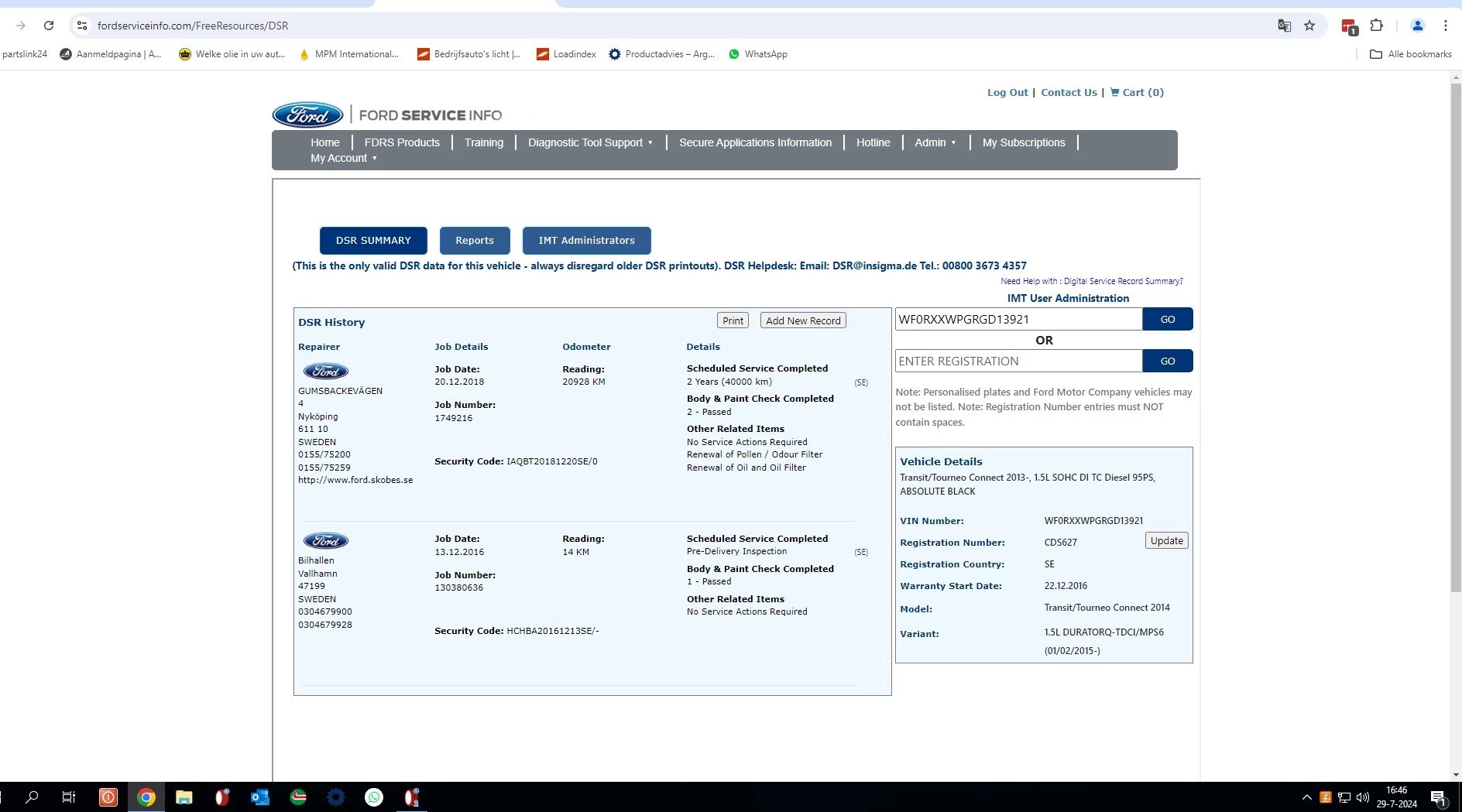The height and width of the screenshot is (812, 1462).
Task: Open the MPM International bookmark
Action: (x=348, y=54)
